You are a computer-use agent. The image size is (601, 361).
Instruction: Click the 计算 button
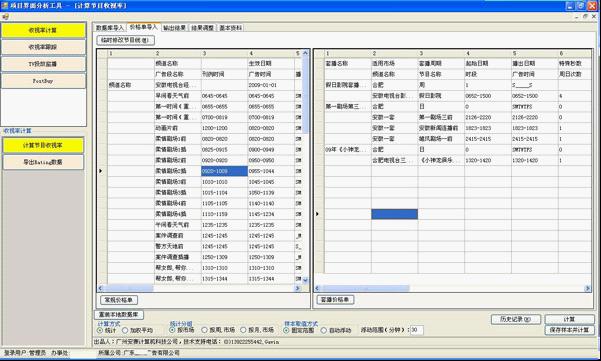[x=569, y=319]
